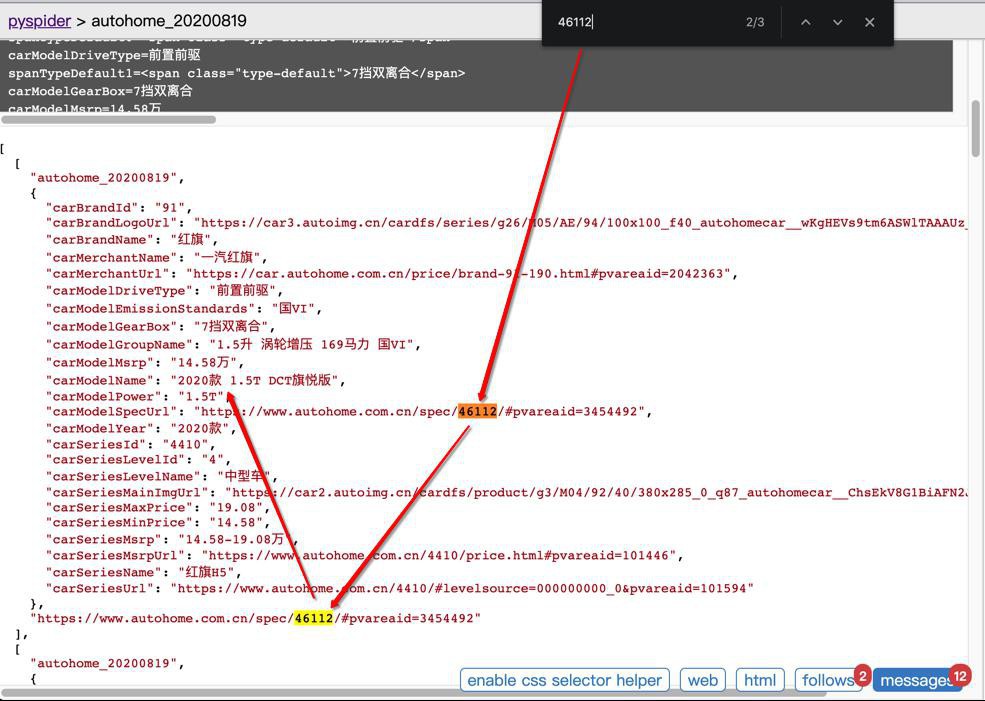Click the spanTypeDefault1 log line
The image size is (985, 701).
pos(237,73)
